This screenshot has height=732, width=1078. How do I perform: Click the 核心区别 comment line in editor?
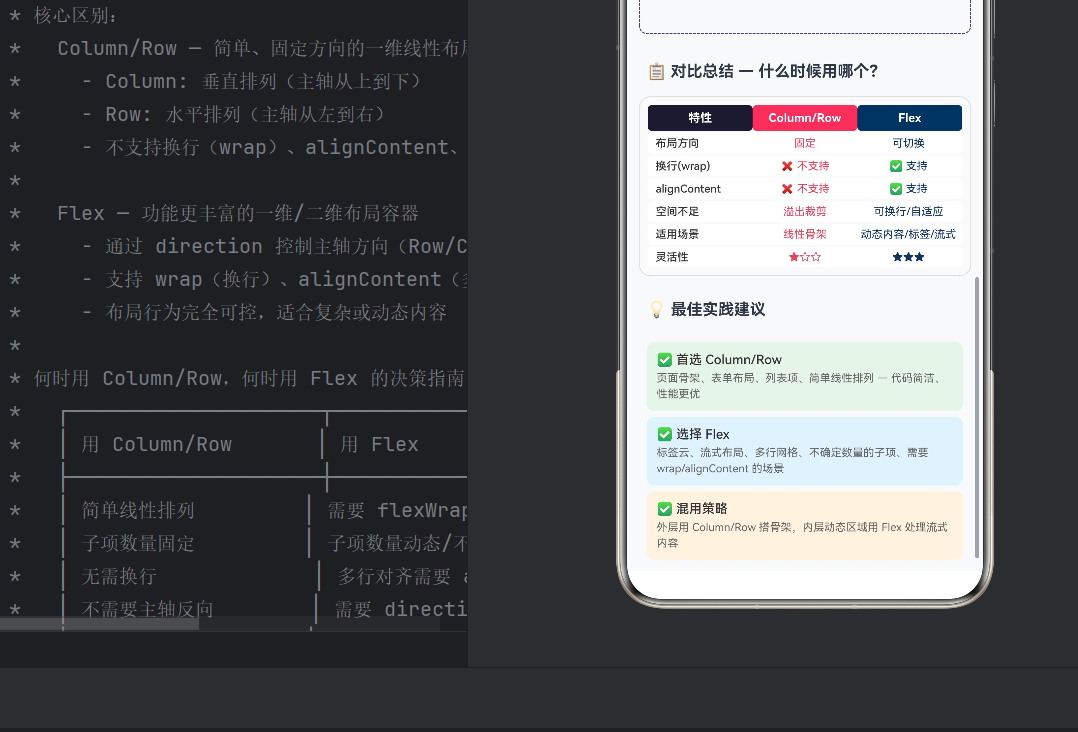click(76, 15)
